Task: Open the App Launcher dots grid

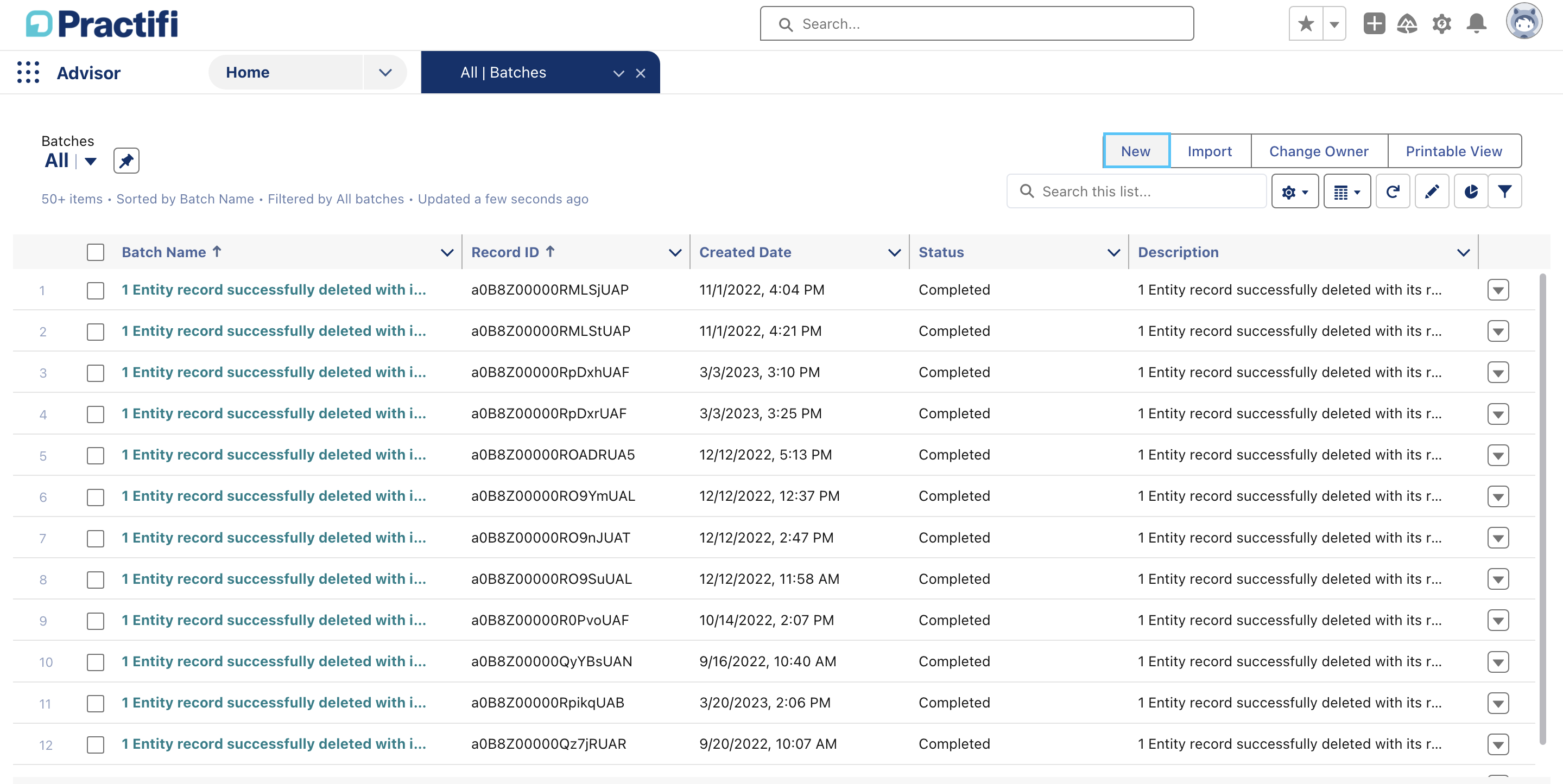Action: coord(28,72)
